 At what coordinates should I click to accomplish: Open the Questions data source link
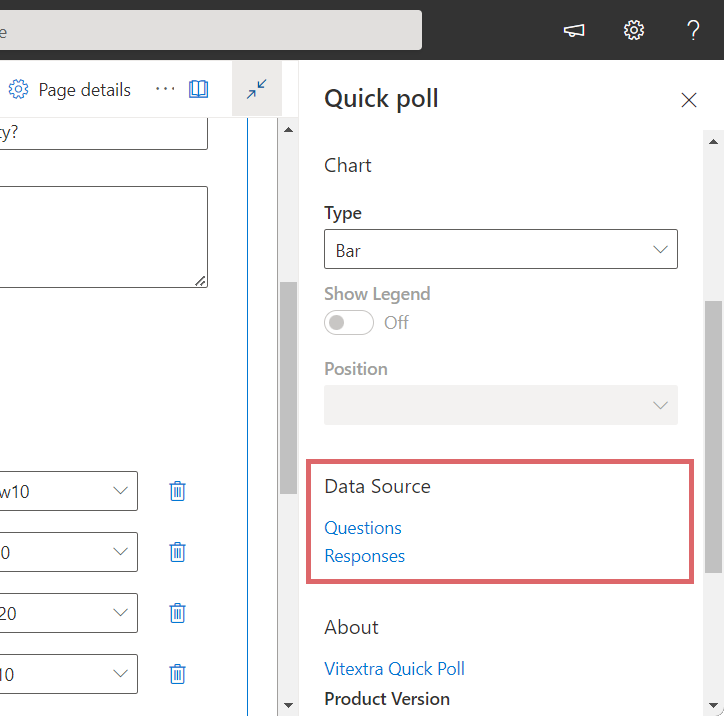[x=363, y=528]
